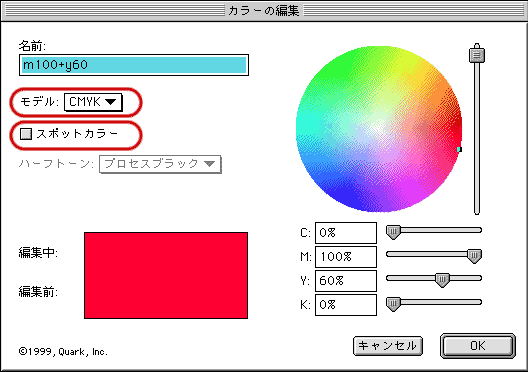Click the カラーの編集 title bar text
Image resolution: width=528 pixels, height=372 pixels.
264,11
